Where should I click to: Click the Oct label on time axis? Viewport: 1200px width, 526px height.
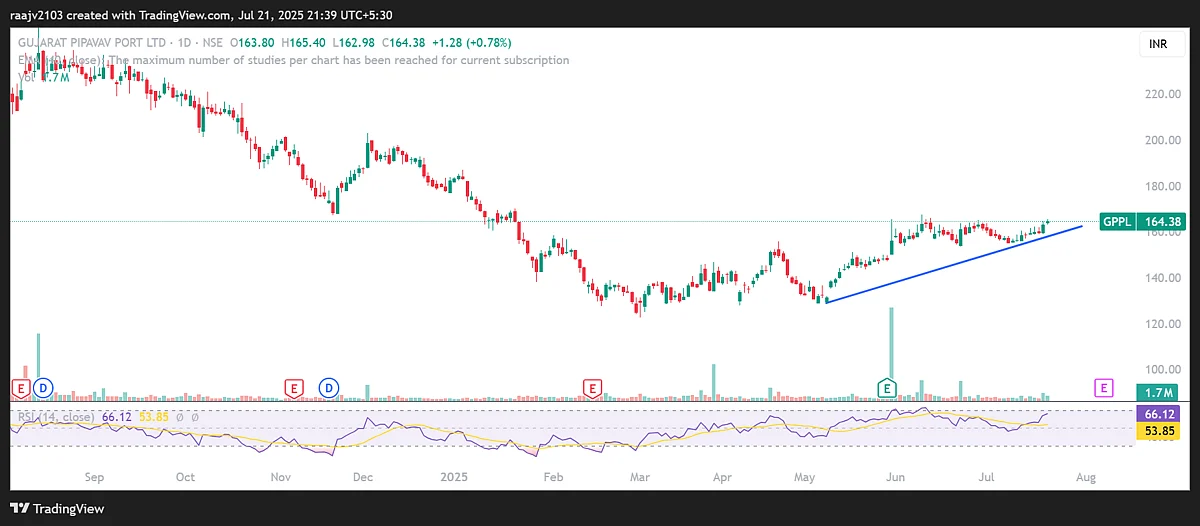(186, 478)
